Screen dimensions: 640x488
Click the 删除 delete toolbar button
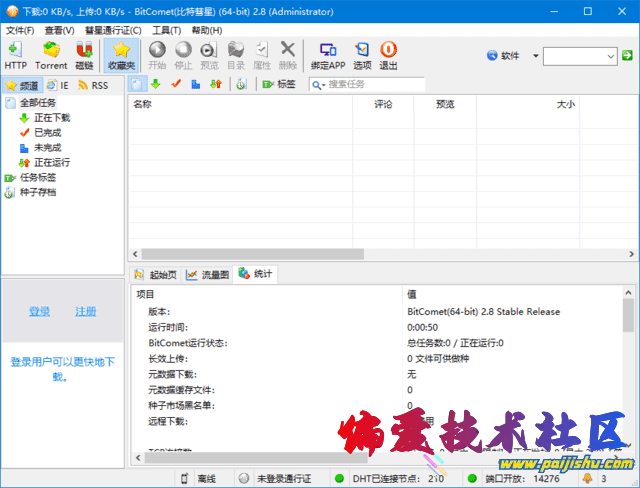pos(288,55)
